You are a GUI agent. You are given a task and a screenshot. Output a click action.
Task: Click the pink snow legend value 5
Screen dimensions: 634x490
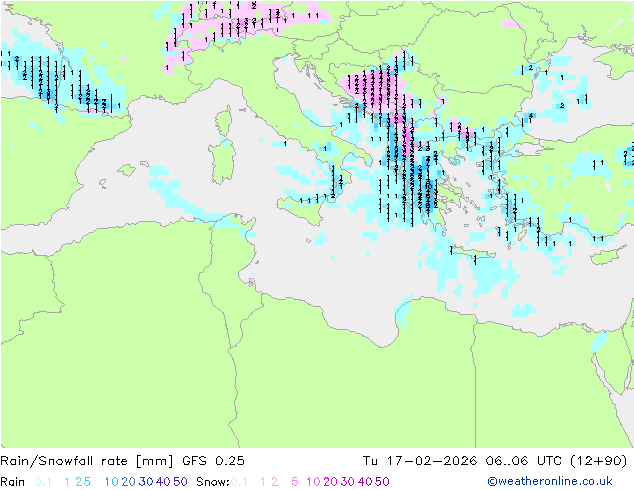[295, 482]
